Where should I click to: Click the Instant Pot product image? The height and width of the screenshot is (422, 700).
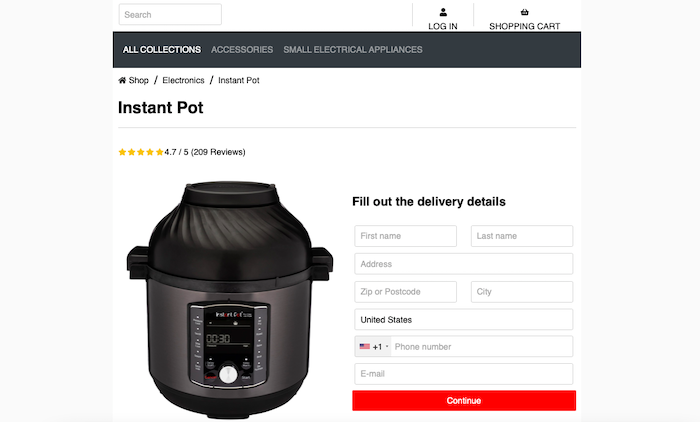tap(230, 299)
